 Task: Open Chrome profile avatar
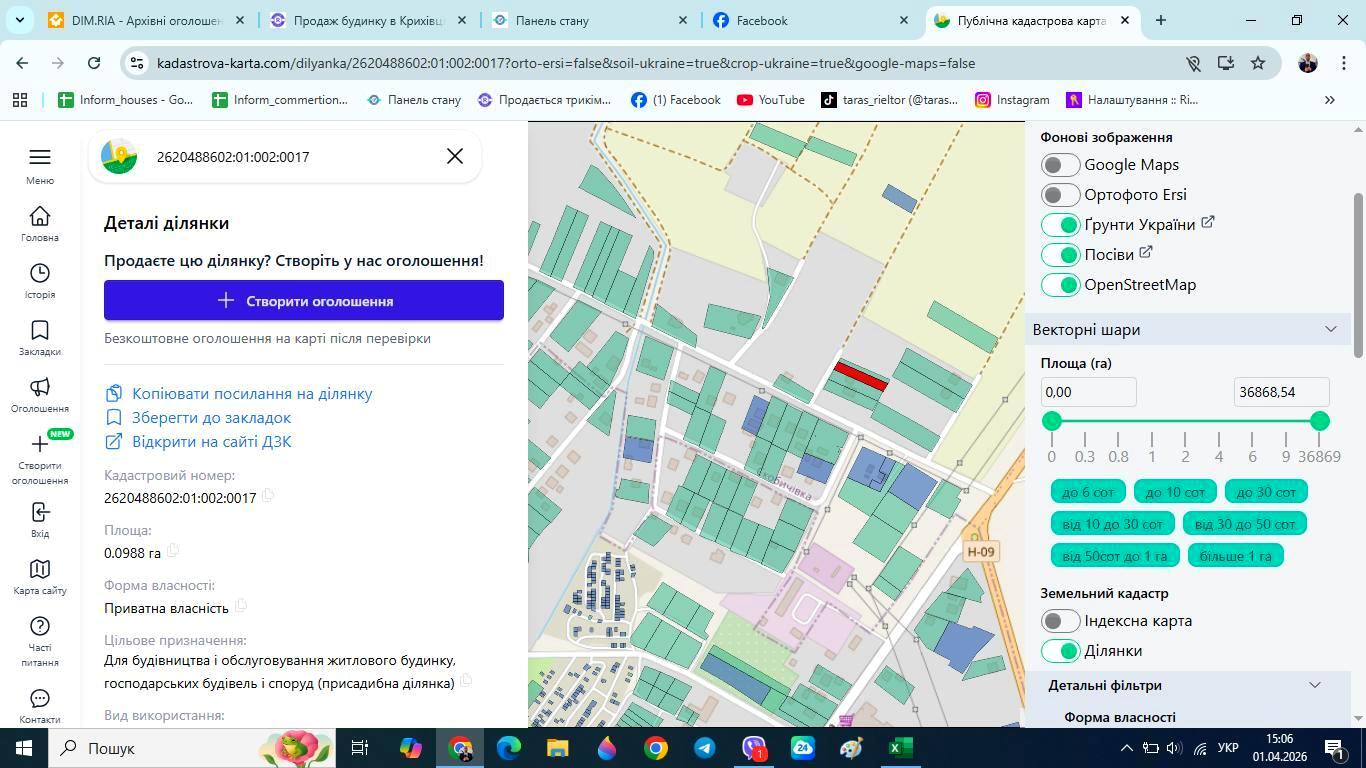click(x=1307, y=63)
